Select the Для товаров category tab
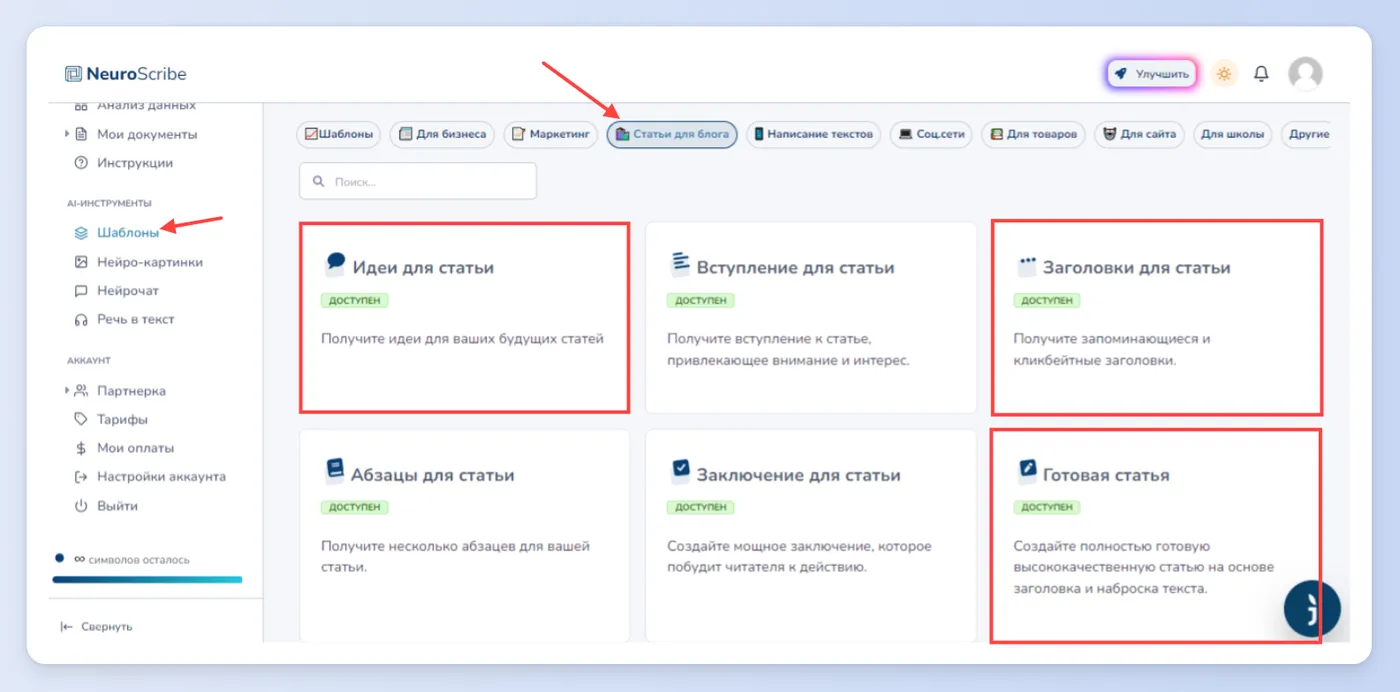The width and height of the screenshot is (1400, 692). coord(1033,134)
